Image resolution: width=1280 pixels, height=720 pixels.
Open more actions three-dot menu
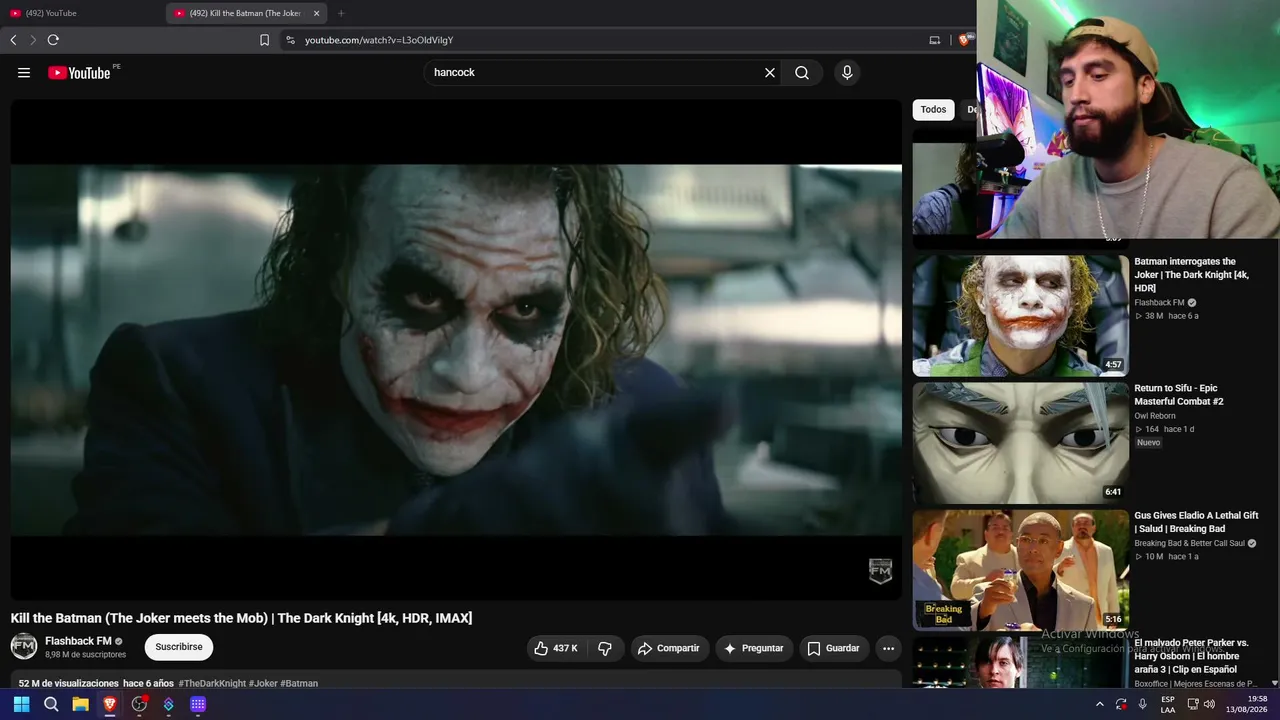point(888,648)
